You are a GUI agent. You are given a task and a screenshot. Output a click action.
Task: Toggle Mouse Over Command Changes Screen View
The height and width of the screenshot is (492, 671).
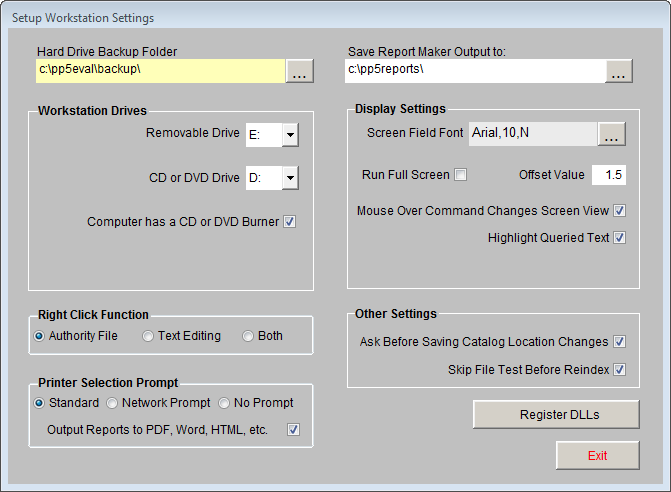pyautogui.click(x=620, y=211)
